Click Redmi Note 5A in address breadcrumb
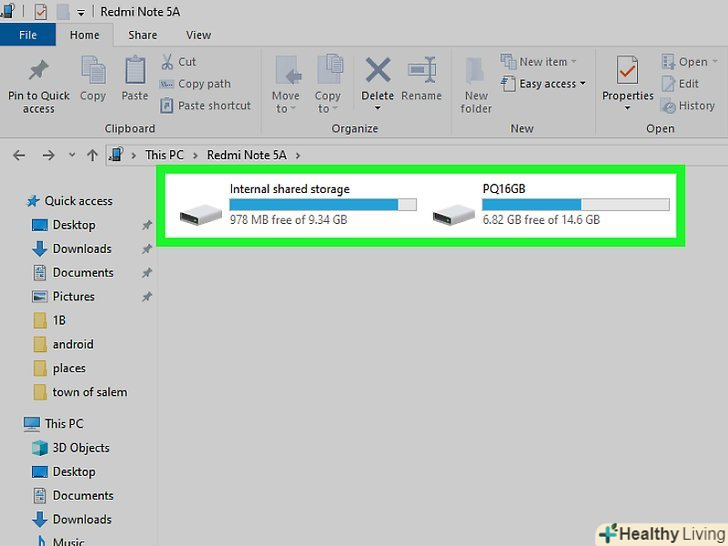Image resolution: width=728 pixels, height=546 pixels. pos(247,155)
